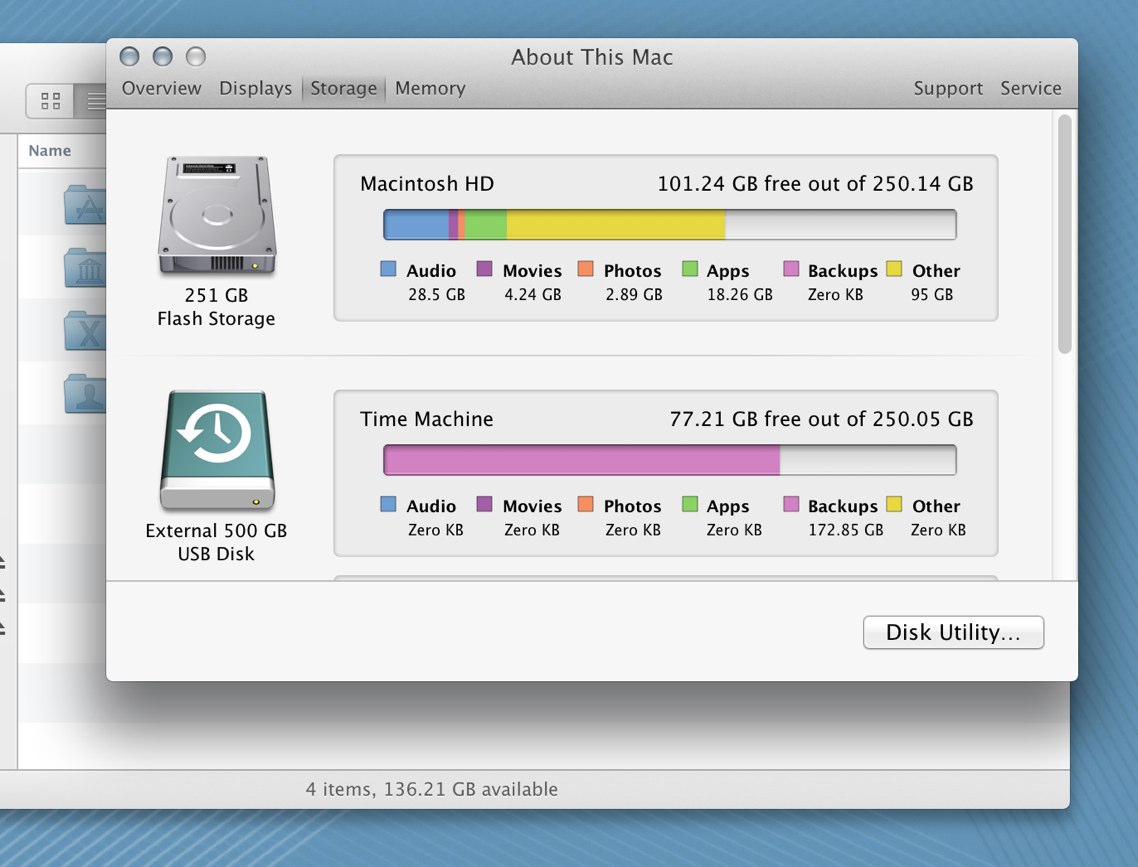The height and width of the screenshot is (867, 1138).
Task: Select the Storage tab
Action: tap(344, 89)
